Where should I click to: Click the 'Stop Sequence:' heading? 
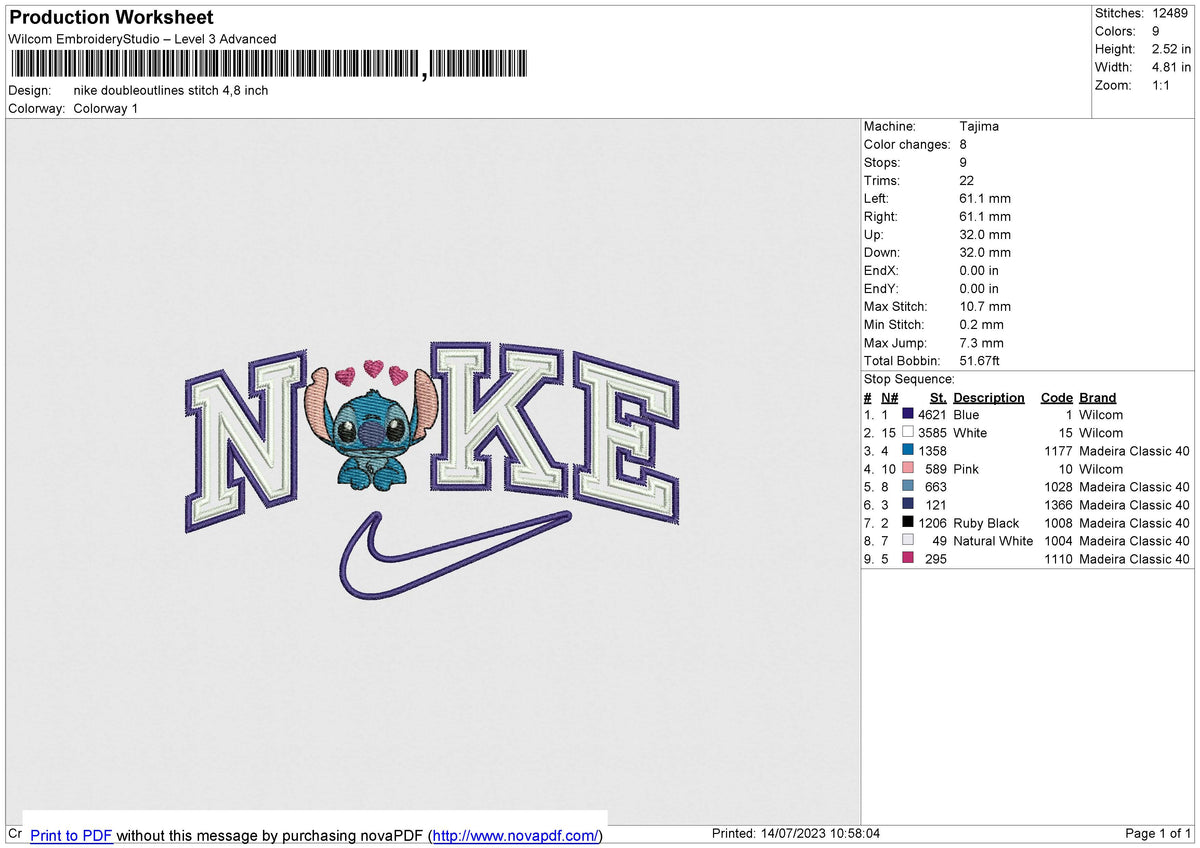(909, 379)
